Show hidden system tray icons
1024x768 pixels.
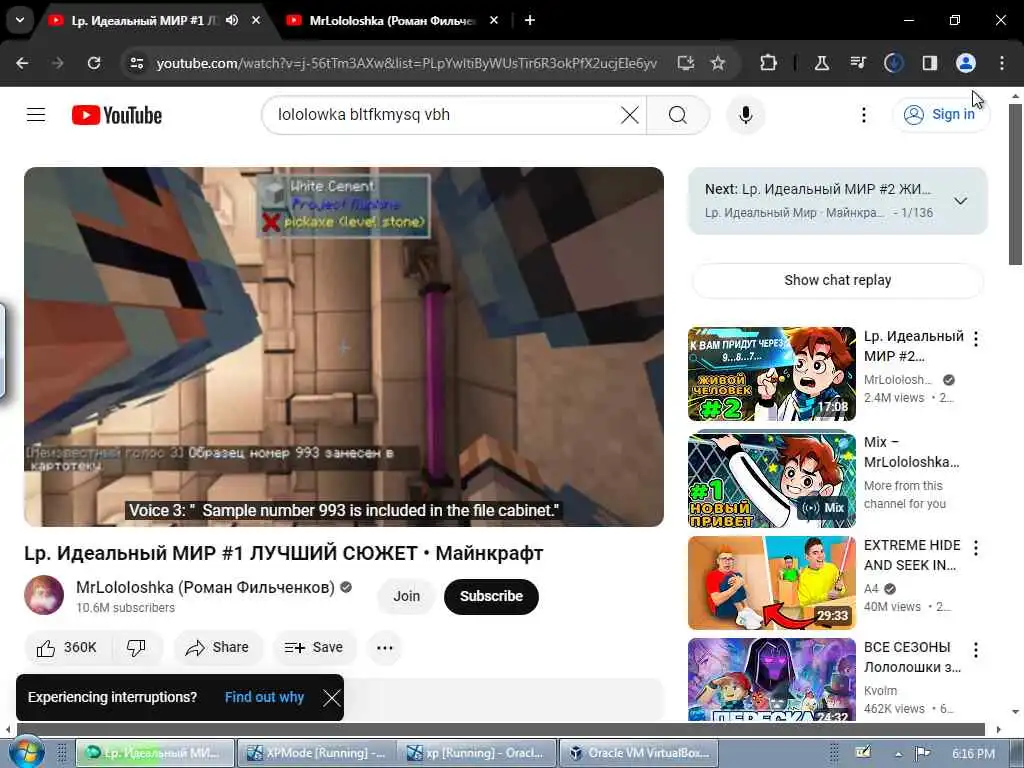[x=899, y=754]
